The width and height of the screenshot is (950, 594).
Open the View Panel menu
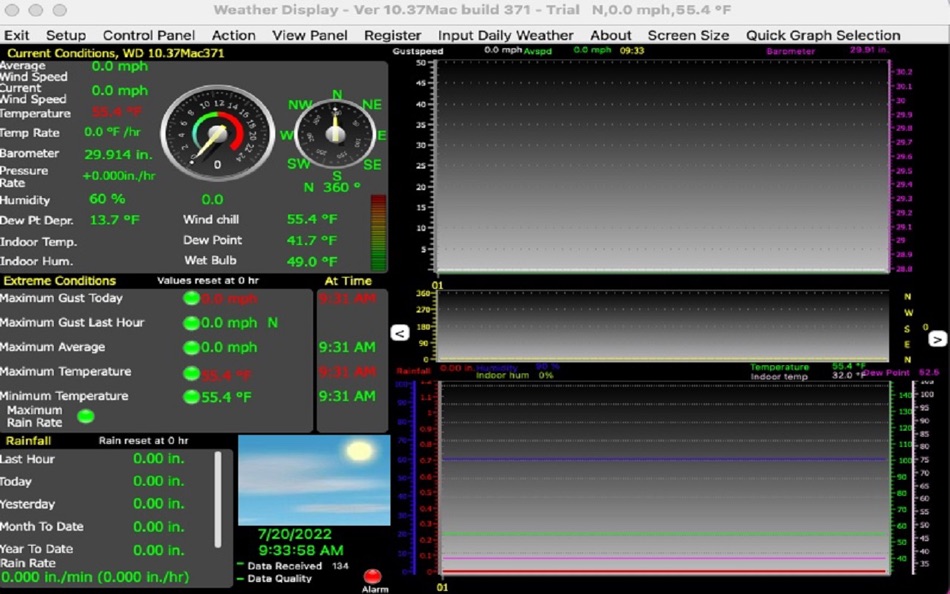[x=310, y=35]
